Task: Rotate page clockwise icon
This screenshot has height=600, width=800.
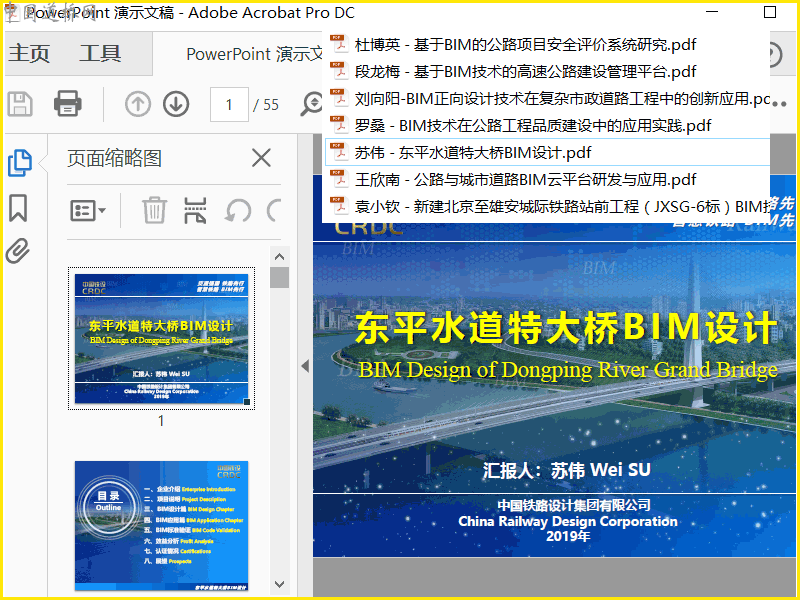Action: click(274, 210)
